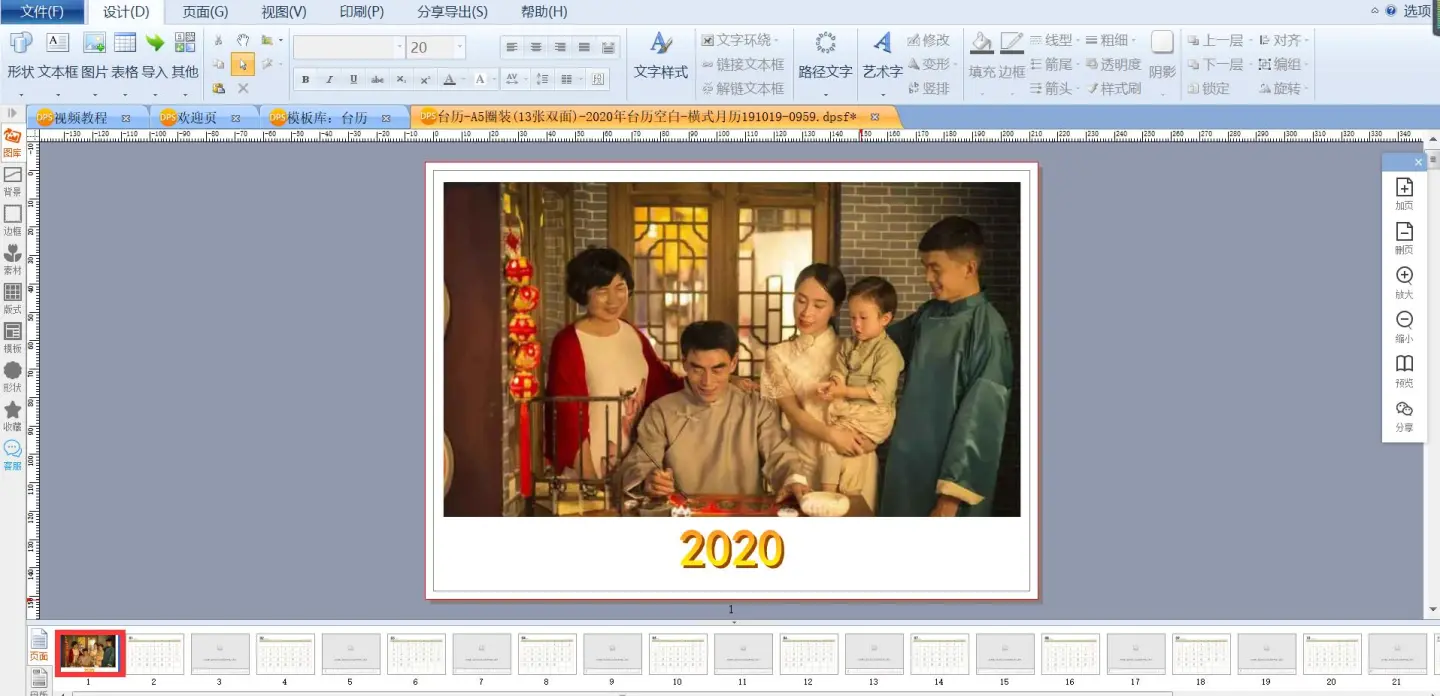The image size is (1440, 696).
Task: Click 缩小 zoom out button
Action: [1404, 327]
